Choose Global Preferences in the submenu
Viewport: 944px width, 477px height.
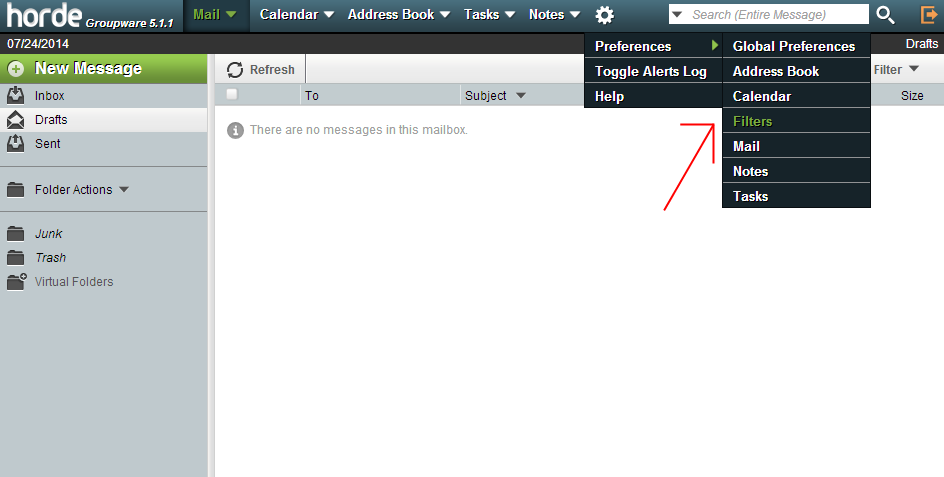tap(793, 46)
